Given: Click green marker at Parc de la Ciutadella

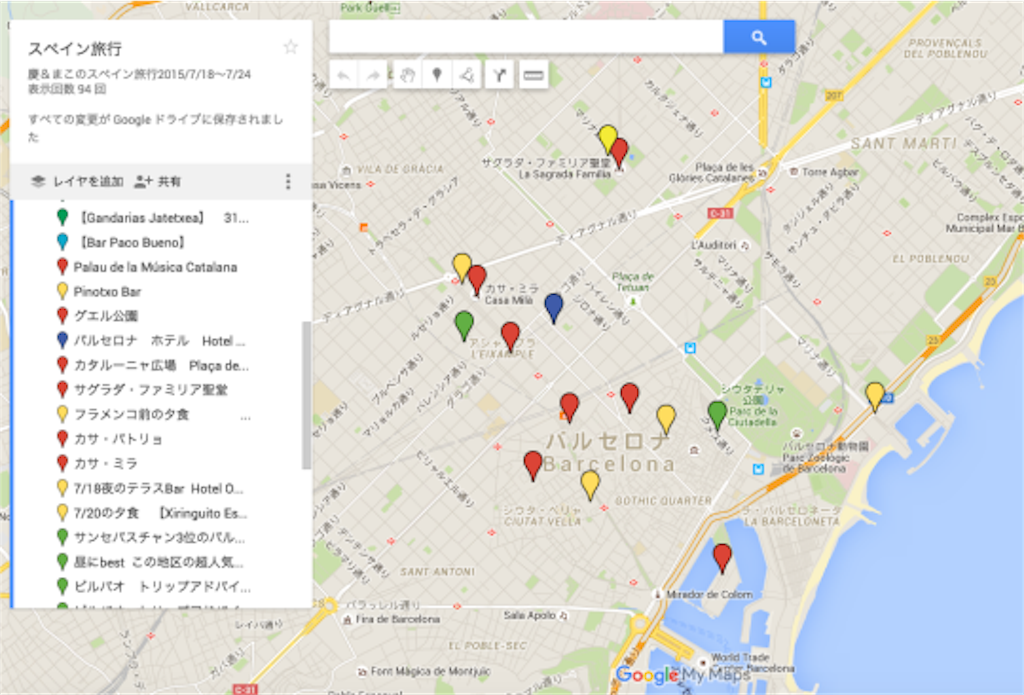Looking at the screenshot, I should pyautogui.click(x=718, y=415).
